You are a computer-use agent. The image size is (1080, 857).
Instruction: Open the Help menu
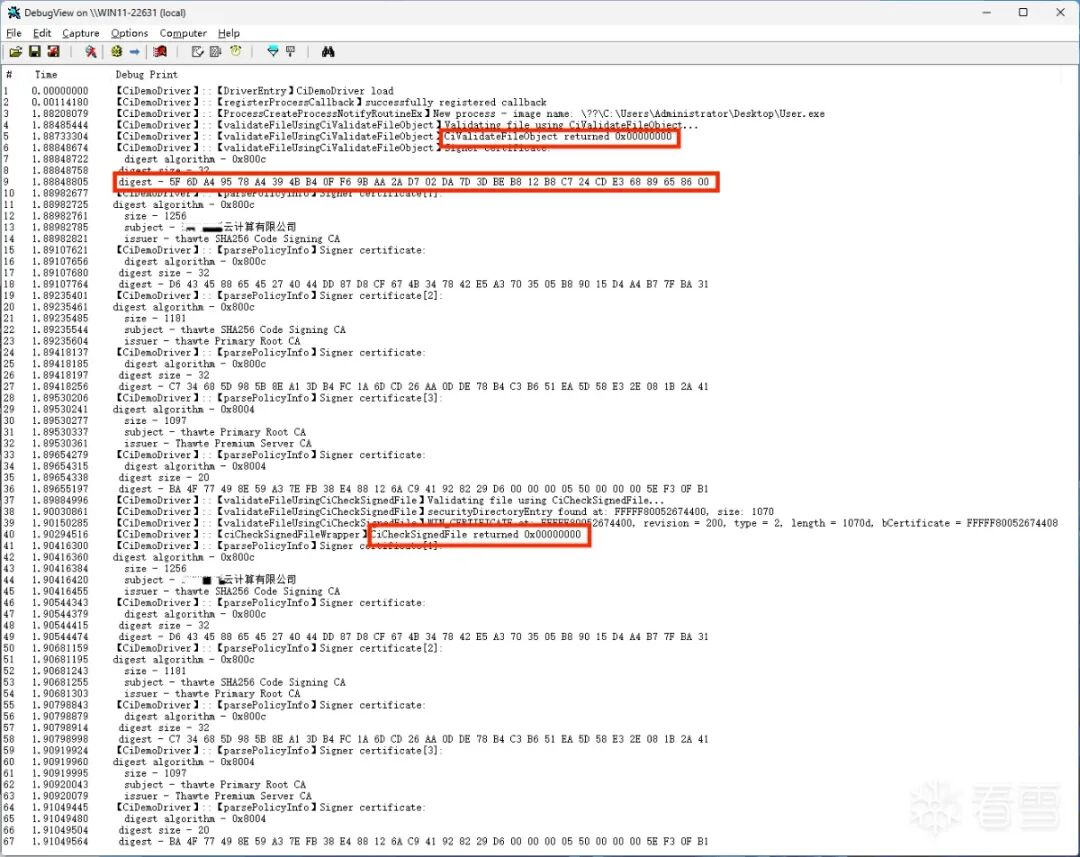[229, 33]
